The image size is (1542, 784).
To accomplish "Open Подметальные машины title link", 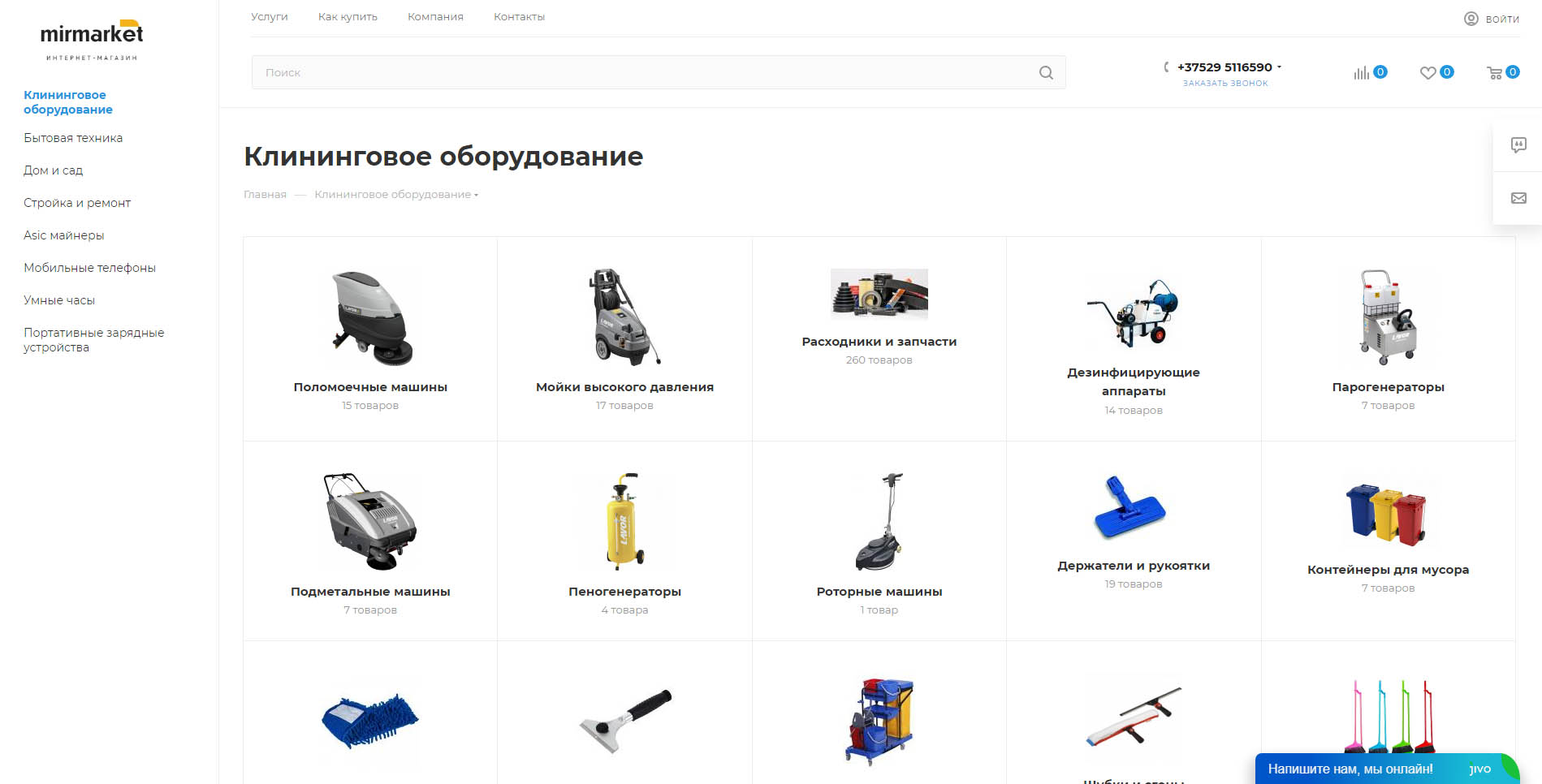I will coord(370,592).
